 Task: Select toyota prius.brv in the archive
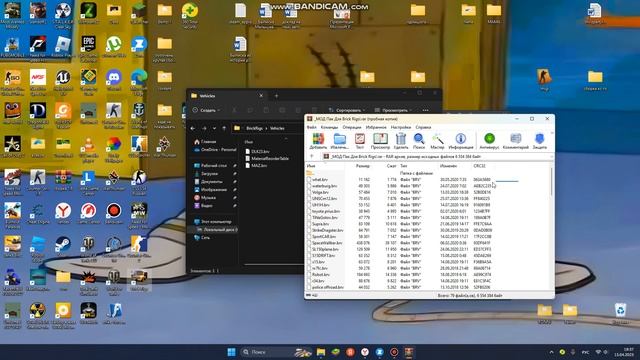[x=325, y=211]
